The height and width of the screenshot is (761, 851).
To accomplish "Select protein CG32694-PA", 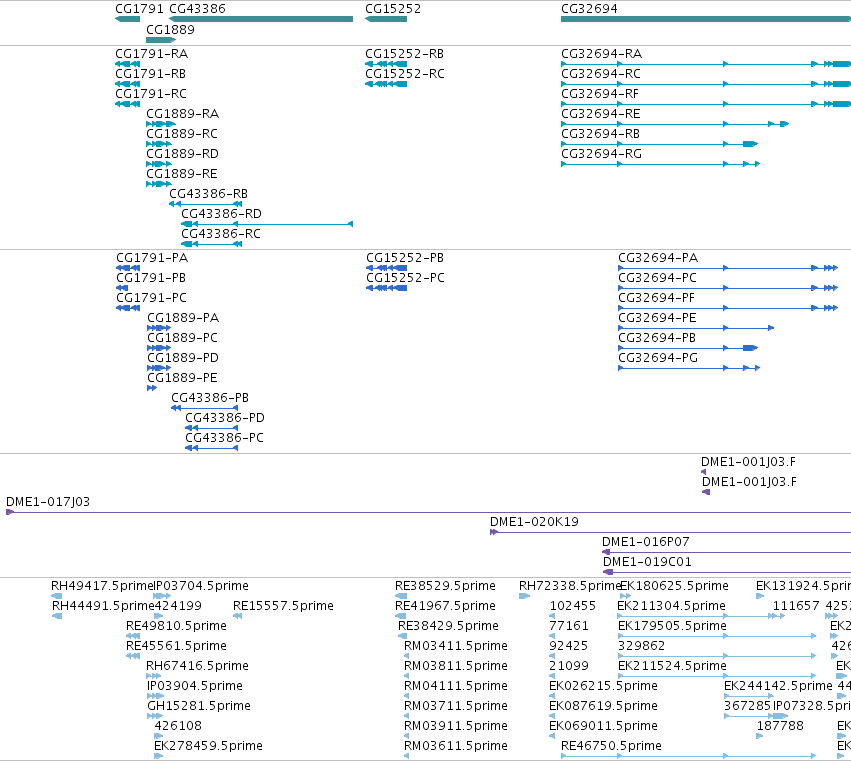I will (658, 258).
